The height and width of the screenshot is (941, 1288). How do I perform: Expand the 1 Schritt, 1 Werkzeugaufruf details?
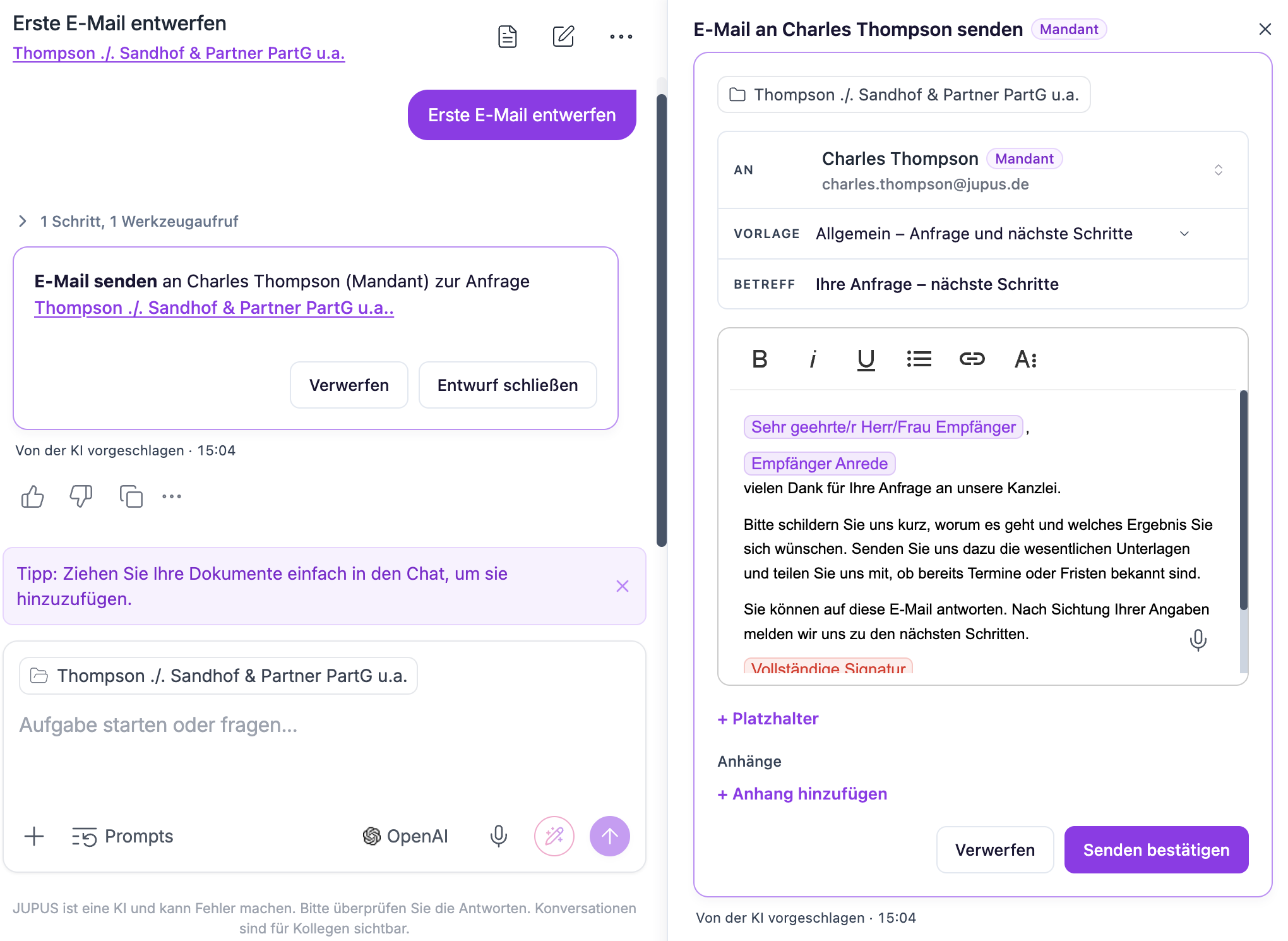pos(128,222)
